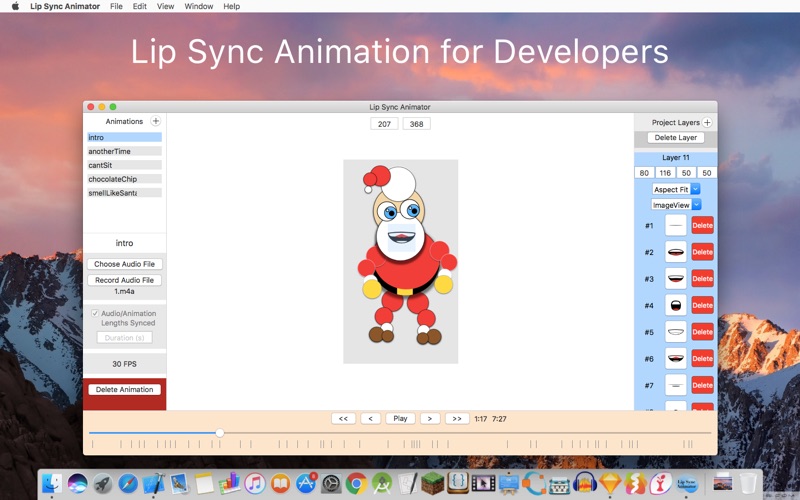Open the Aspect Fit dropdown
The width and height of the screenshot is (800, 500).
click(676, 189)
